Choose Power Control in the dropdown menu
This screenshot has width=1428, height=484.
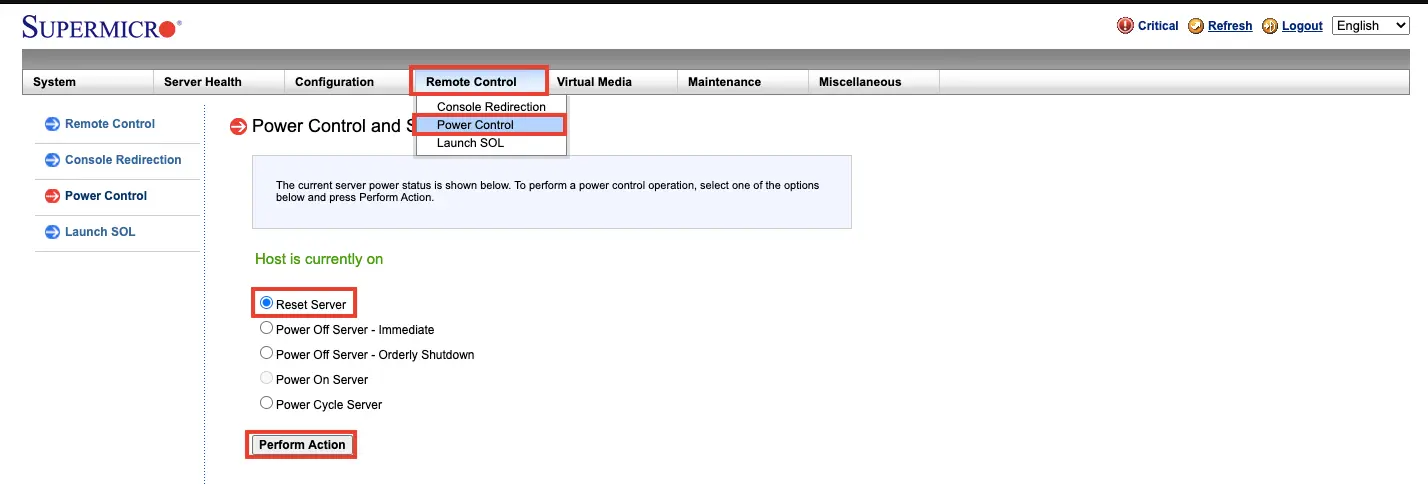[x=491, y=125]
